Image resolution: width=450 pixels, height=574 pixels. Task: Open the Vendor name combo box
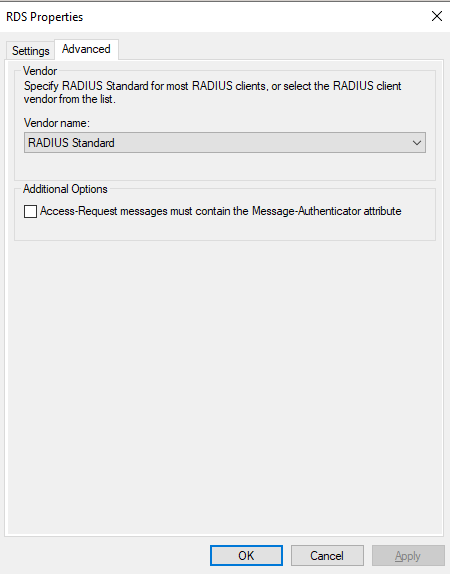pyautogui.click(x=224, y=142)
